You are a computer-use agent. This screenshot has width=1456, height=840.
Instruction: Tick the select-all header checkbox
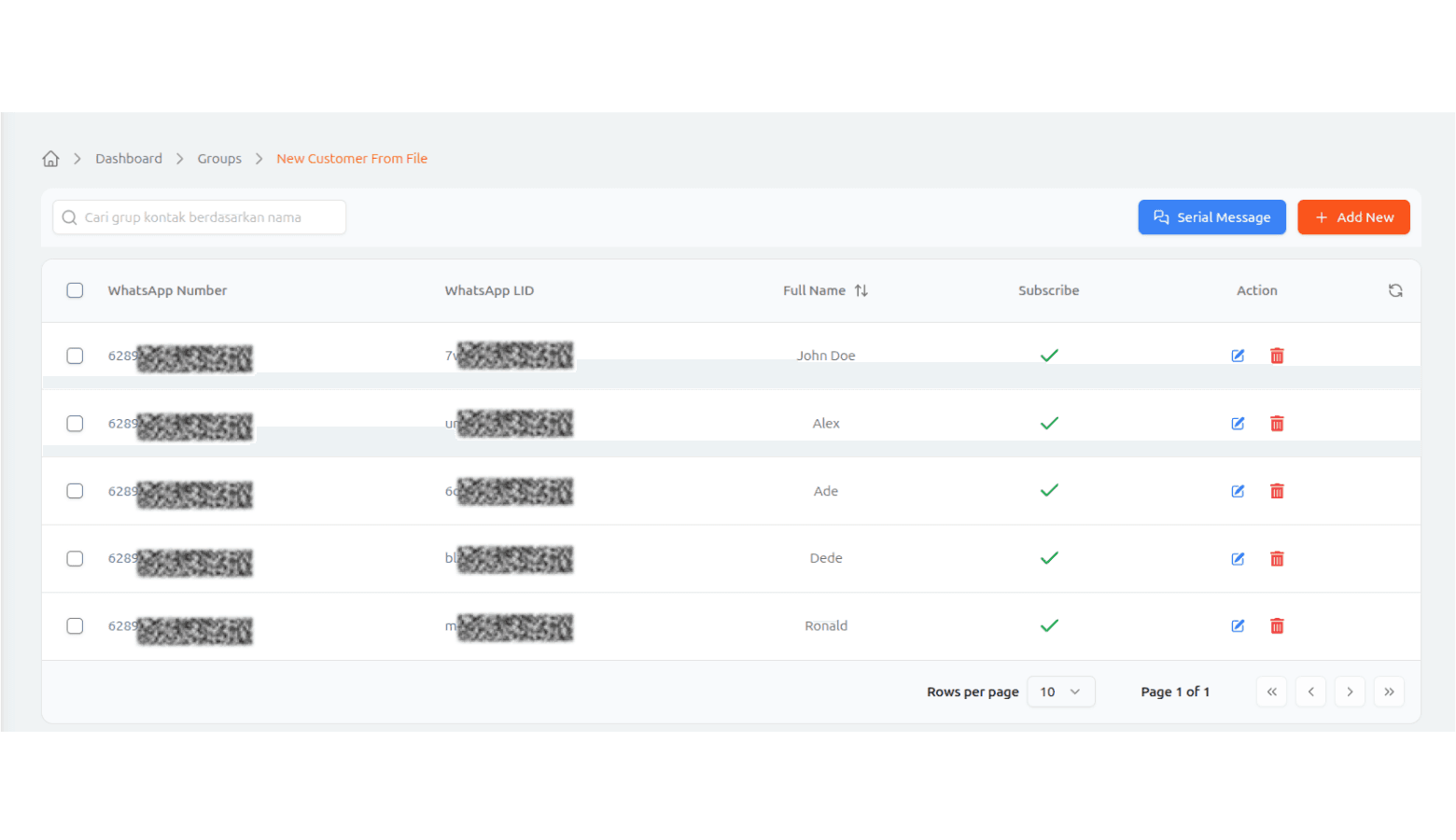pos(75,290)
